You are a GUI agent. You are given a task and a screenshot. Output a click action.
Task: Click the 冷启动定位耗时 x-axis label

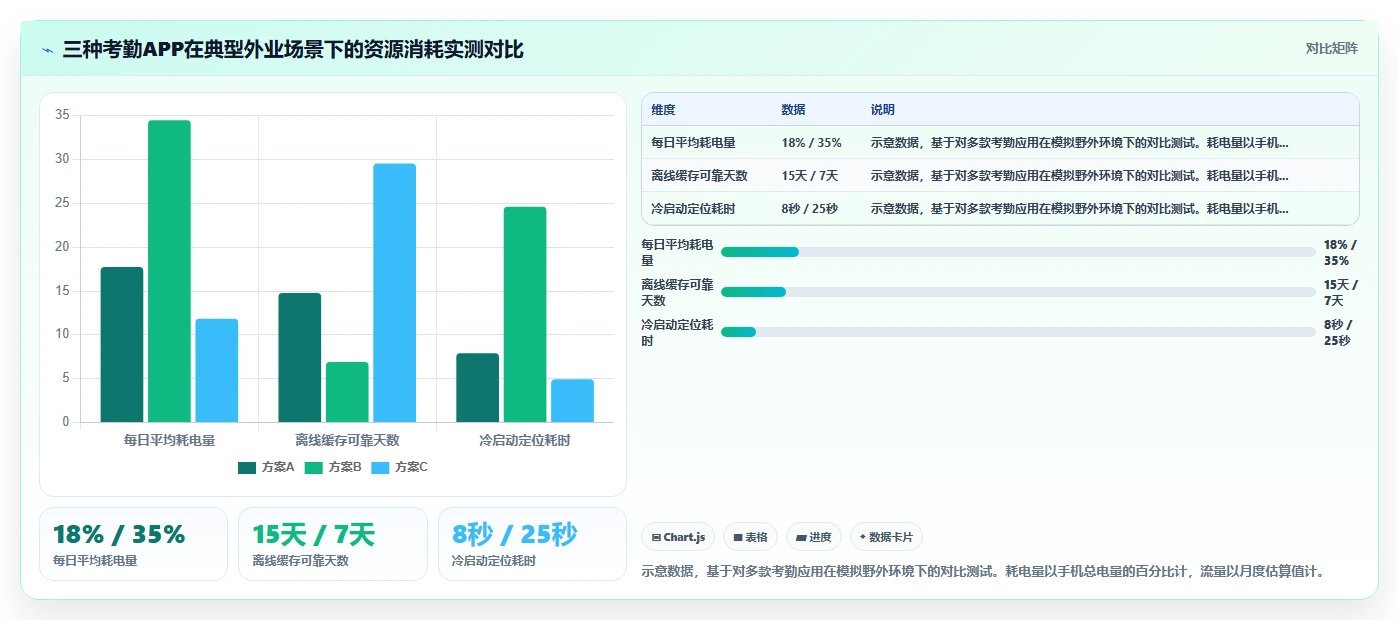(x=525, y=440)
